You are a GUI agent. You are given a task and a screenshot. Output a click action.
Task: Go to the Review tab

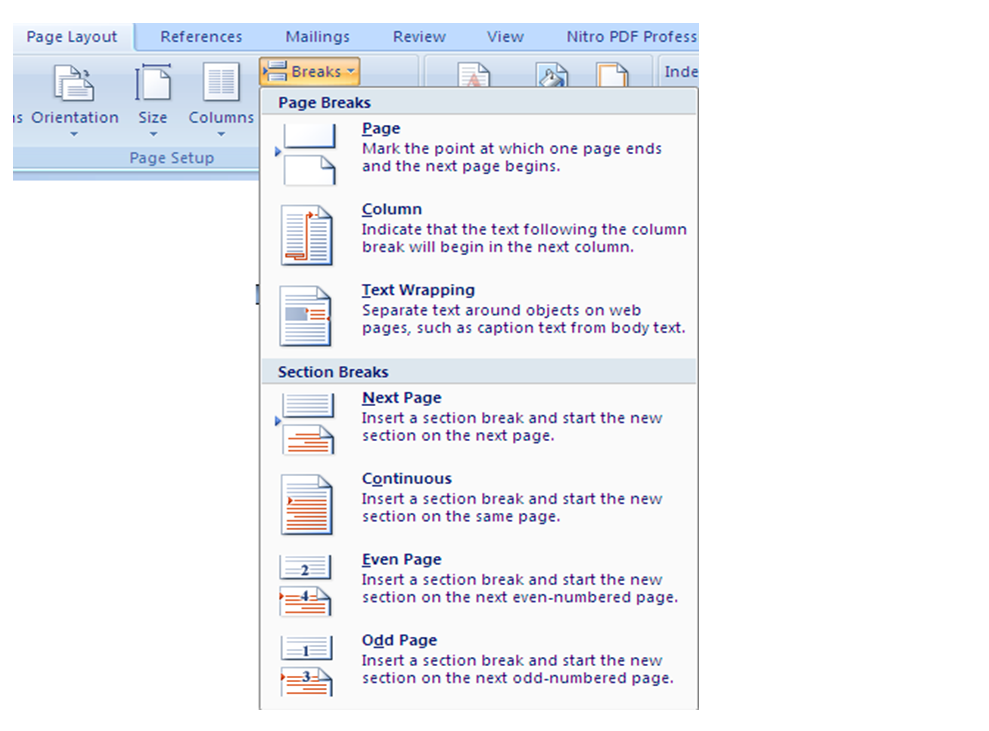[419, 37]
